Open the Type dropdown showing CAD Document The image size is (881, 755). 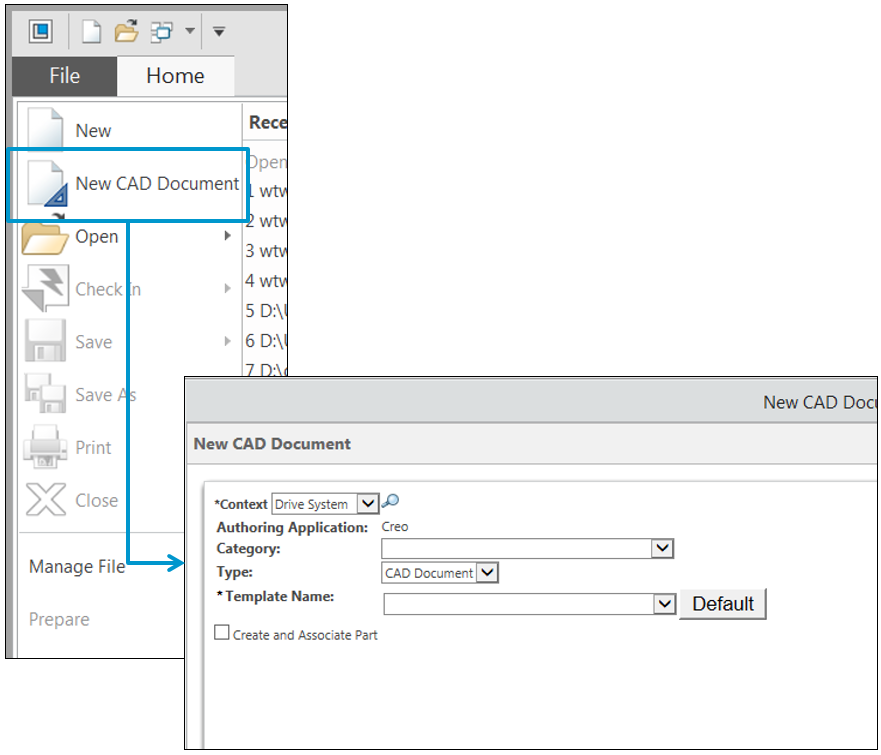pyautogui.click(x=486, y=573)
